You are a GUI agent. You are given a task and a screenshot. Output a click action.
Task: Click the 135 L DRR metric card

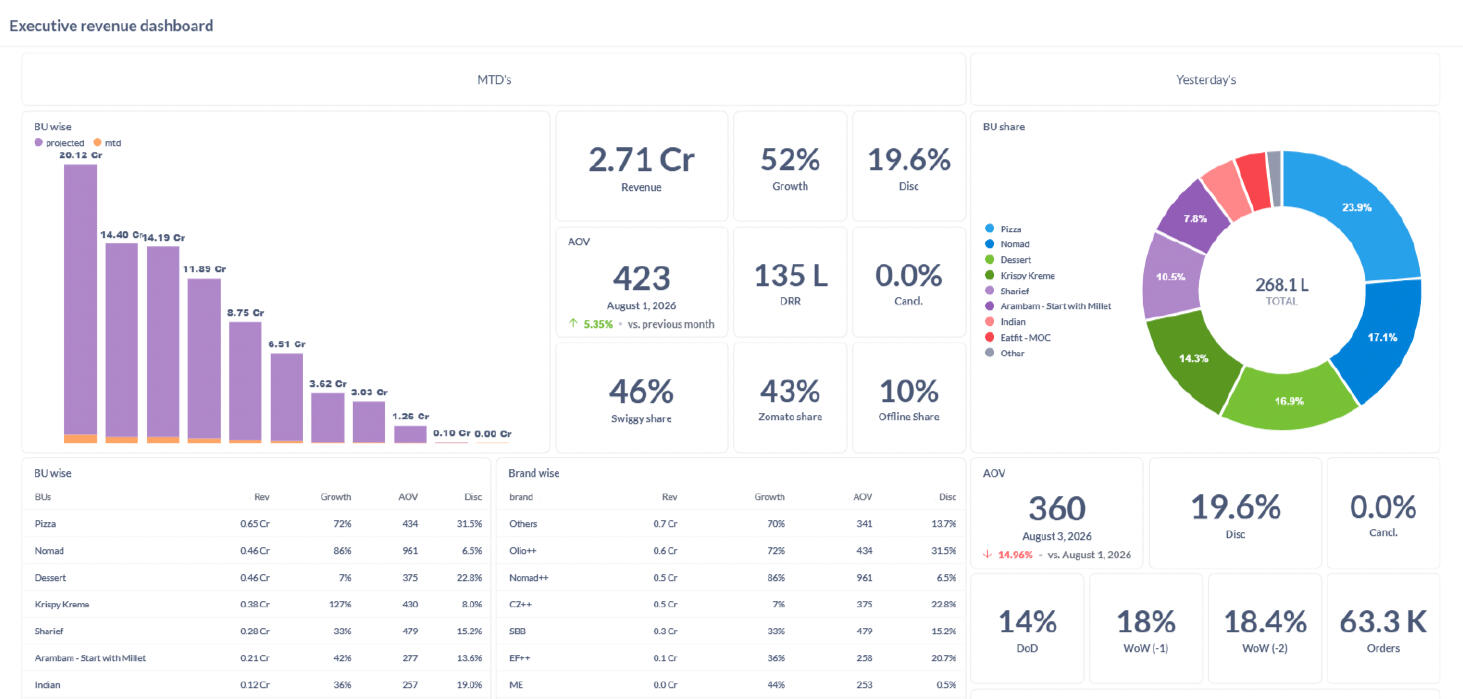click(790, 282)
